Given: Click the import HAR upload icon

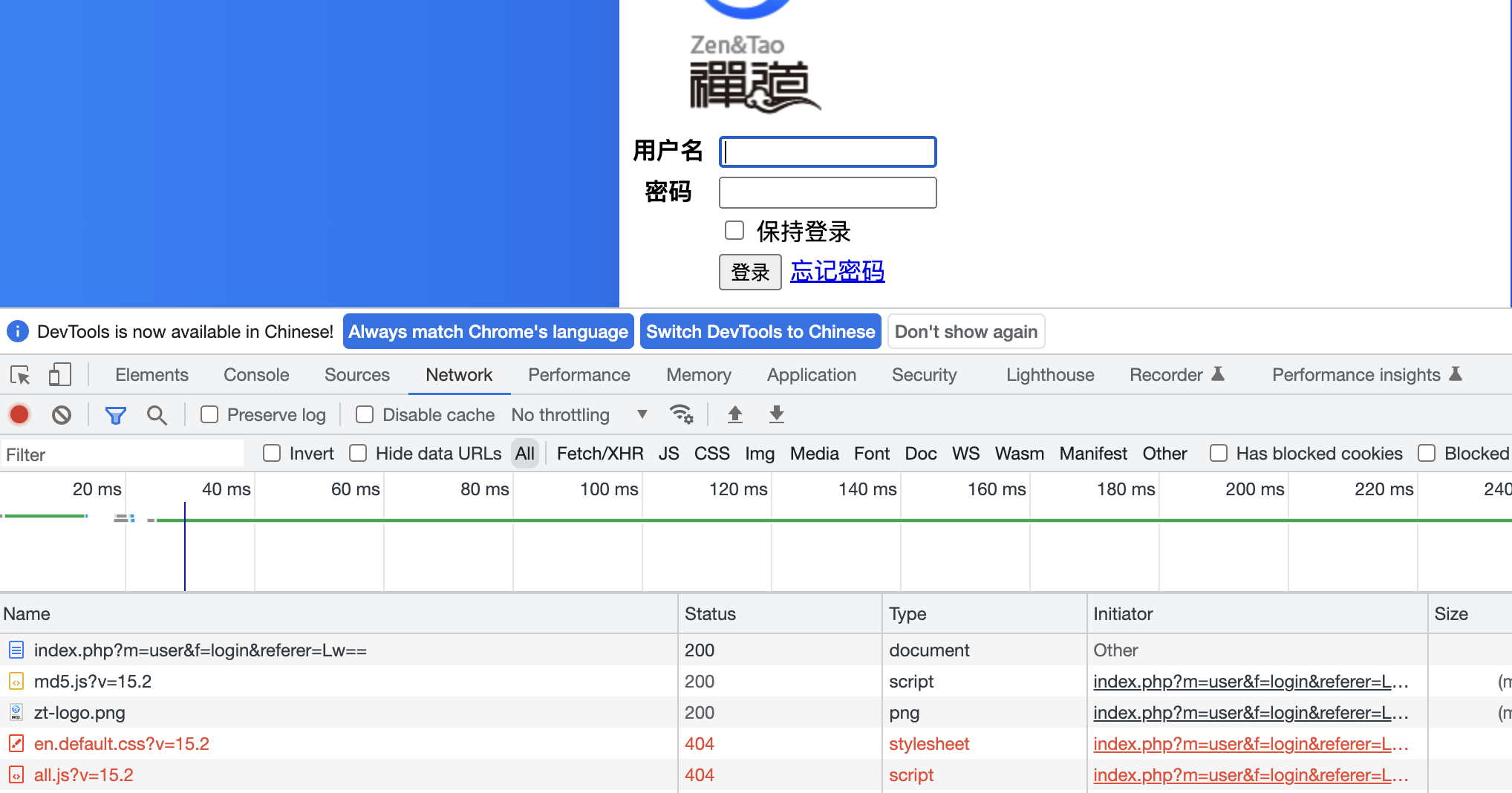Looking at the screenshot, I should (734, 414).
